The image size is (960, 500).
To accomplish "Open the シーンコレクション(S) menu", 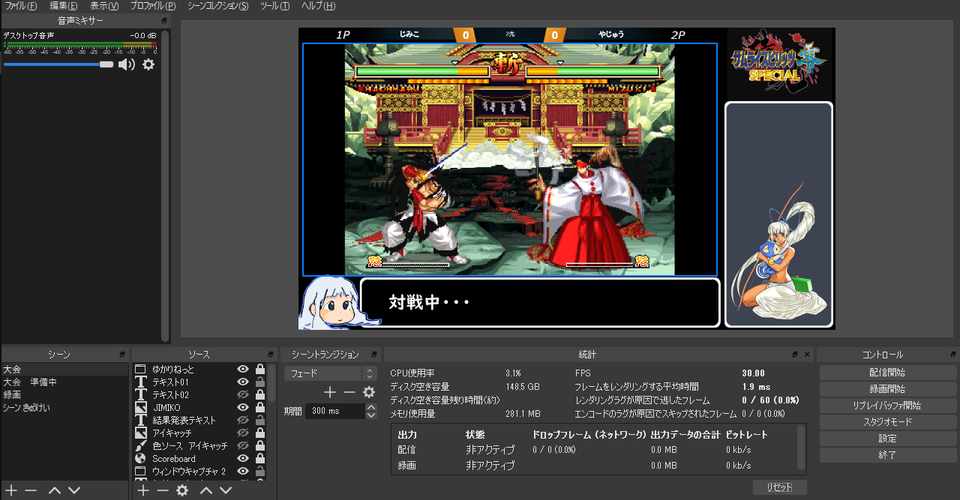I will pos(218,6).
